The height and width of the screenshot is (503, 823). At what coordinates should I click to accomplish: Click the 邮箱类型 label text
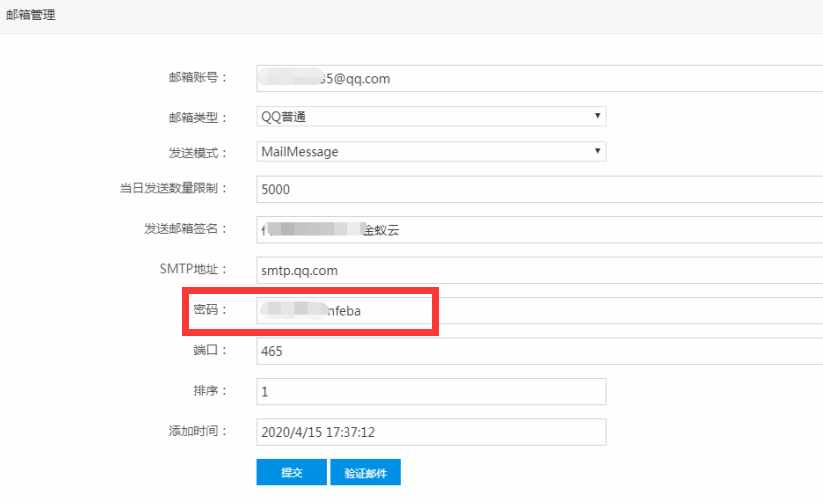(197, 117)
